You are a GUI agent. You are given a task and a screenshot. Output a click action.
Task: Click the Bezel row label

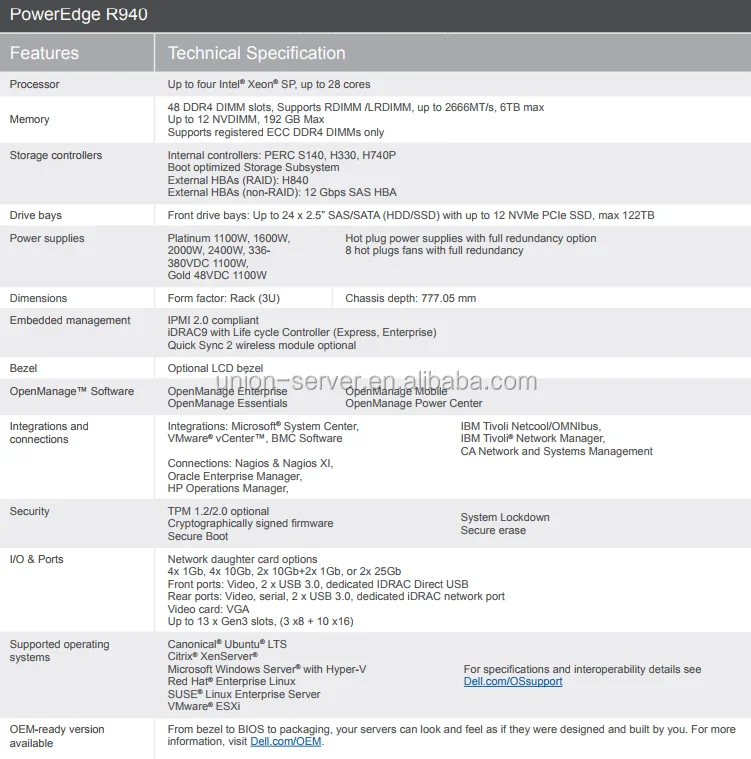[x=24, y=368]
